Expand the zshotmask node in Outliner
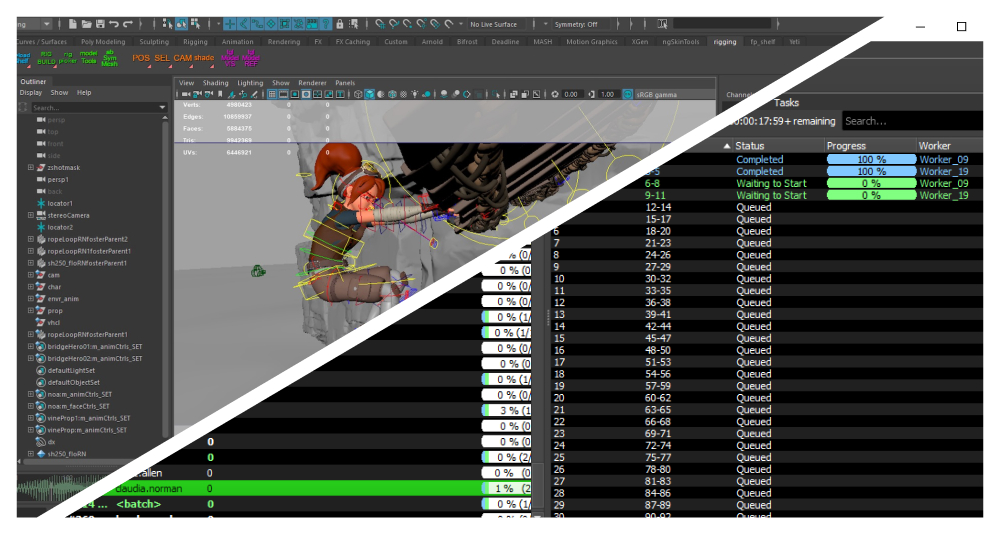The height and width of the screenshot is (535, 1000). (31, 167)
